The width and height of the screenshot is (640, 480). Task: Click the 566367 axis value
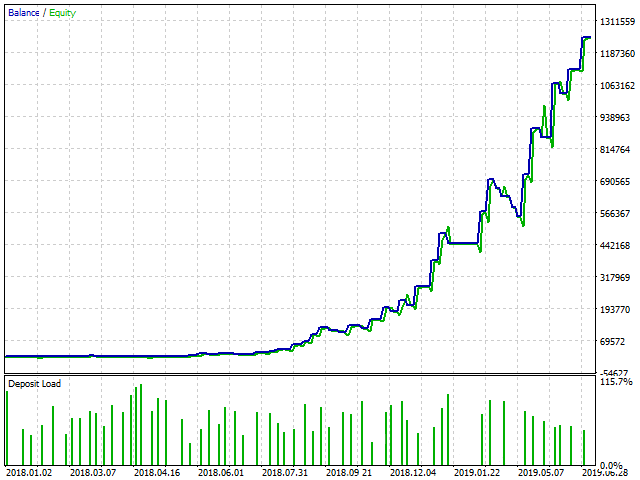(615, 213)
